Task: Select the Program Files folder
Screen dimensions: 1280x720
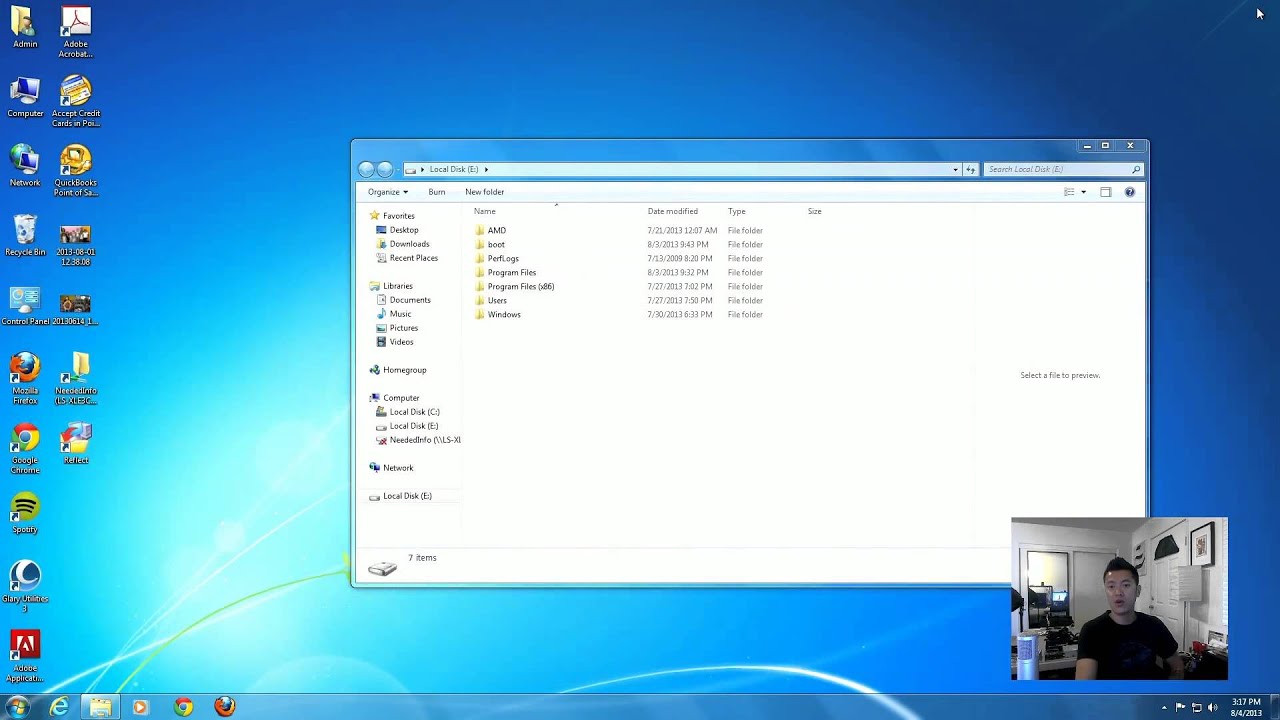Action: (x=512, y=272)
